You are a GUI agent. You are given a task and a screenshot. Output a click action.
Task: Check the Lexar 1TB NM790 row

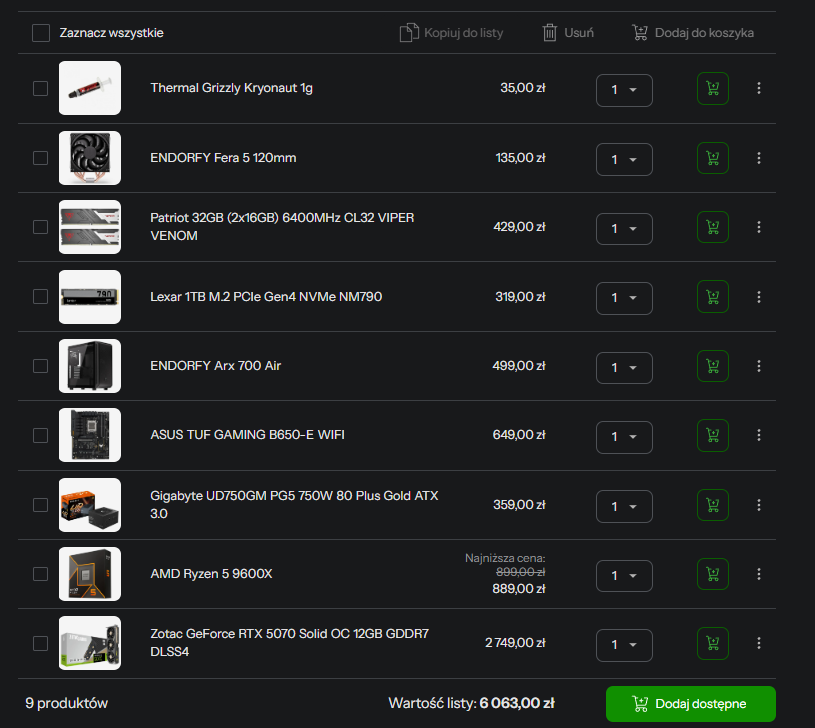[x=41, y=297]
